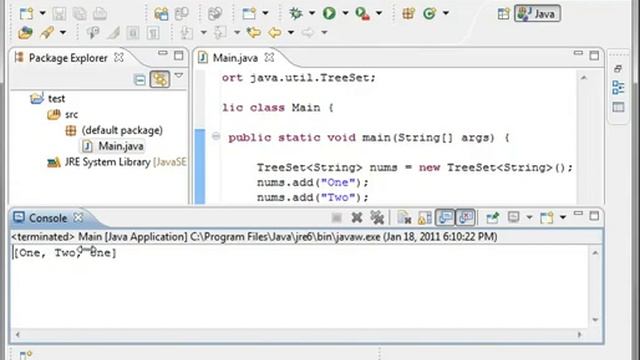640x360 pixels.
Task: Click the yellow Back navigation arrow
Action: click(275, 32)
